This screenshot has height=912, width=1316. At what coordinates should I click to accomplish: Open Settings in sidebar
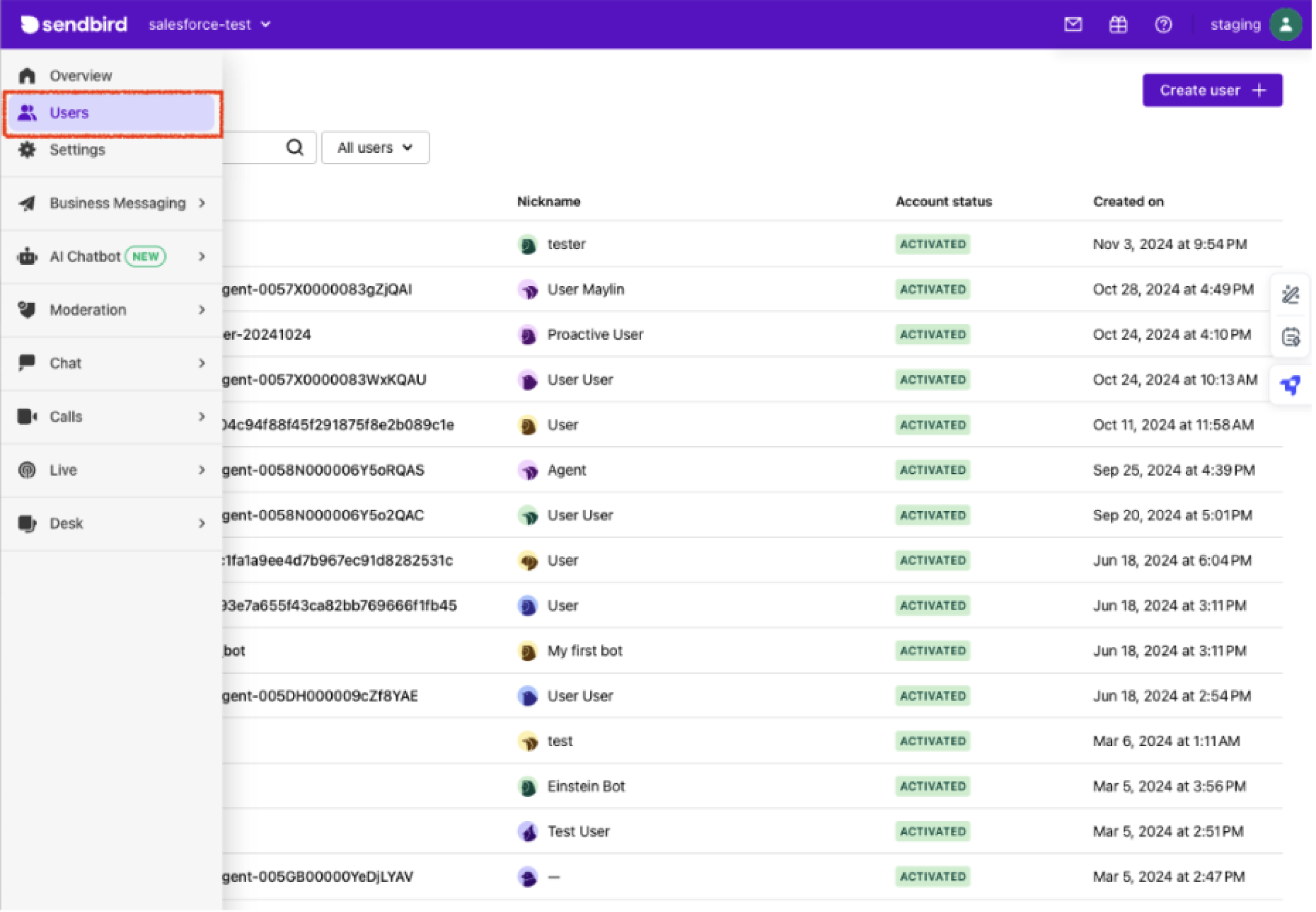point(112,150)
